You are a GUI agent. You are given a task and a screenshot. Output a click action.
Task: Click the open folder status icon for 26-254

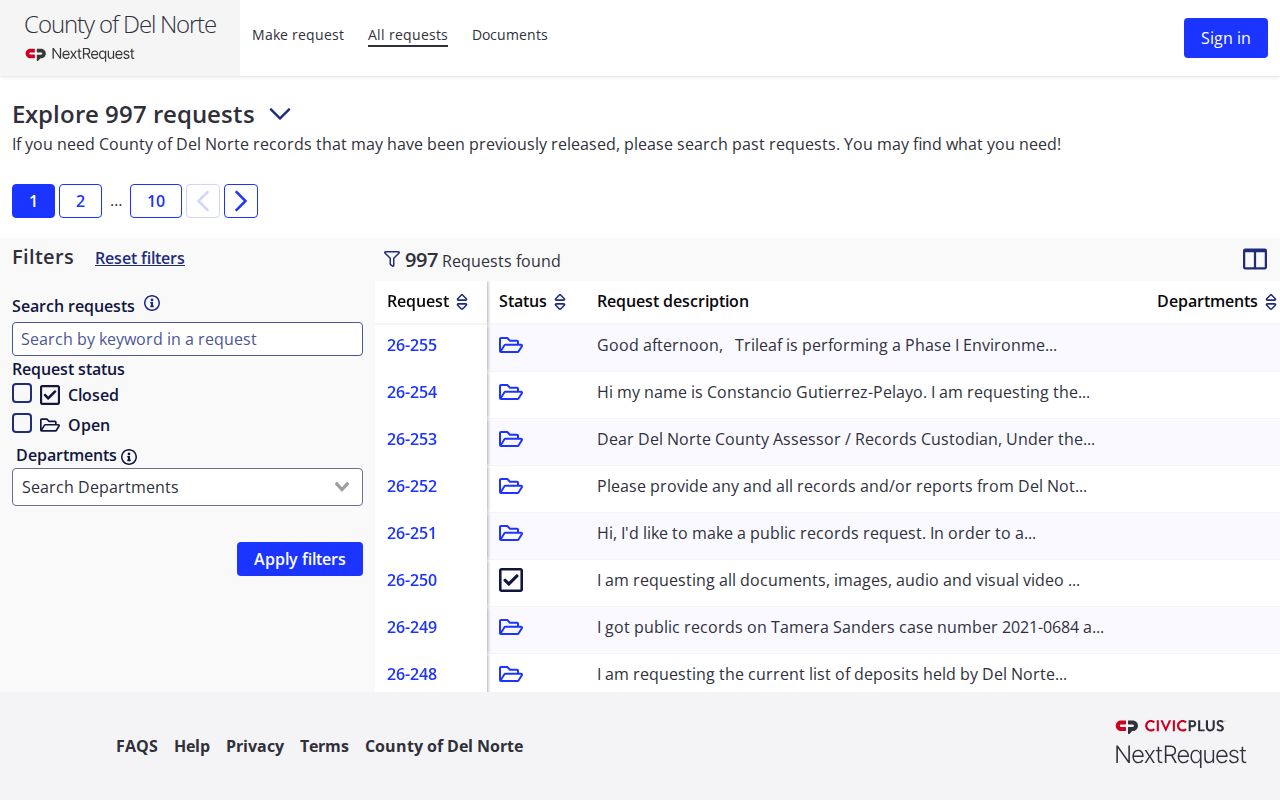tap(511, 392)
